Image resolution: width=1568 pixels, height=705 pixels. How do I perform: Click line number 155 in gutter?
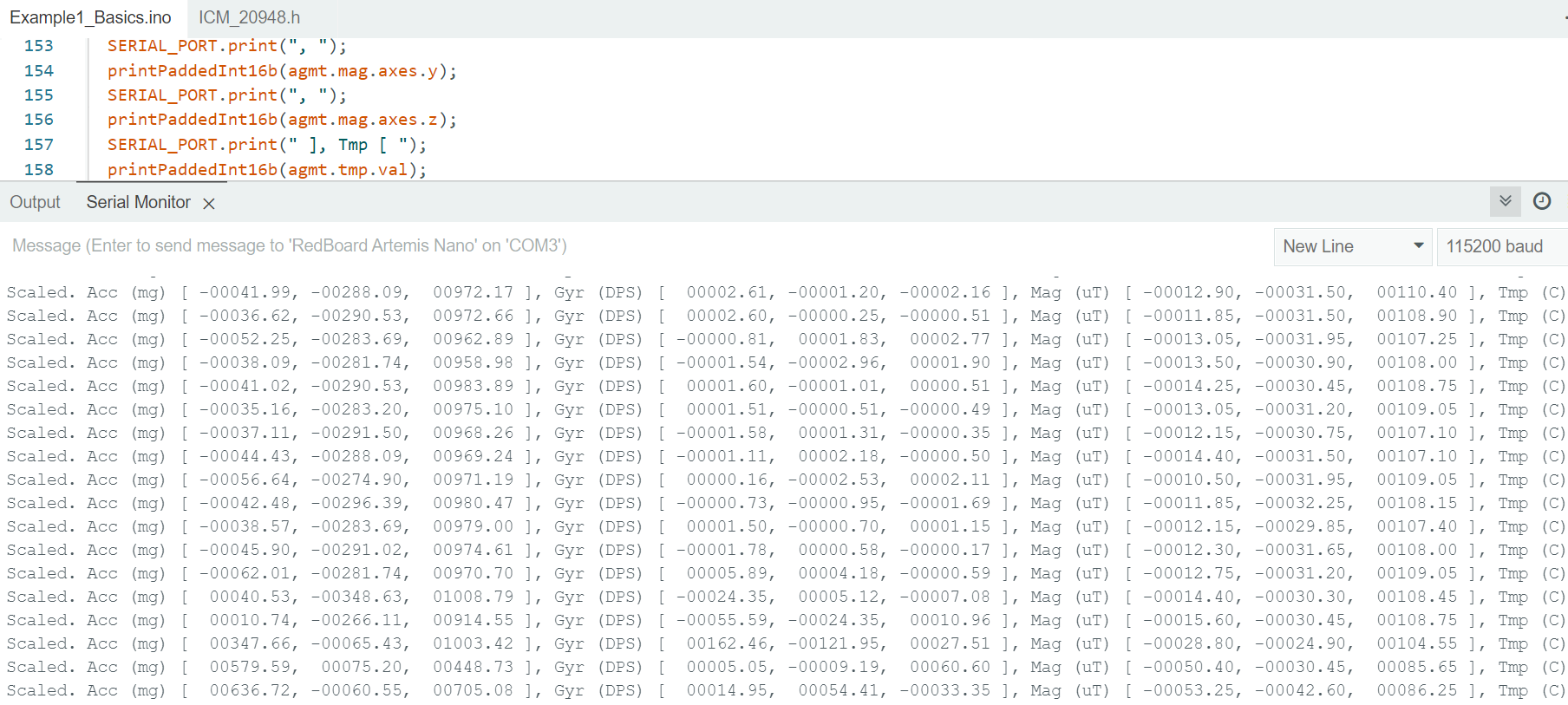[x=39, y=95]
